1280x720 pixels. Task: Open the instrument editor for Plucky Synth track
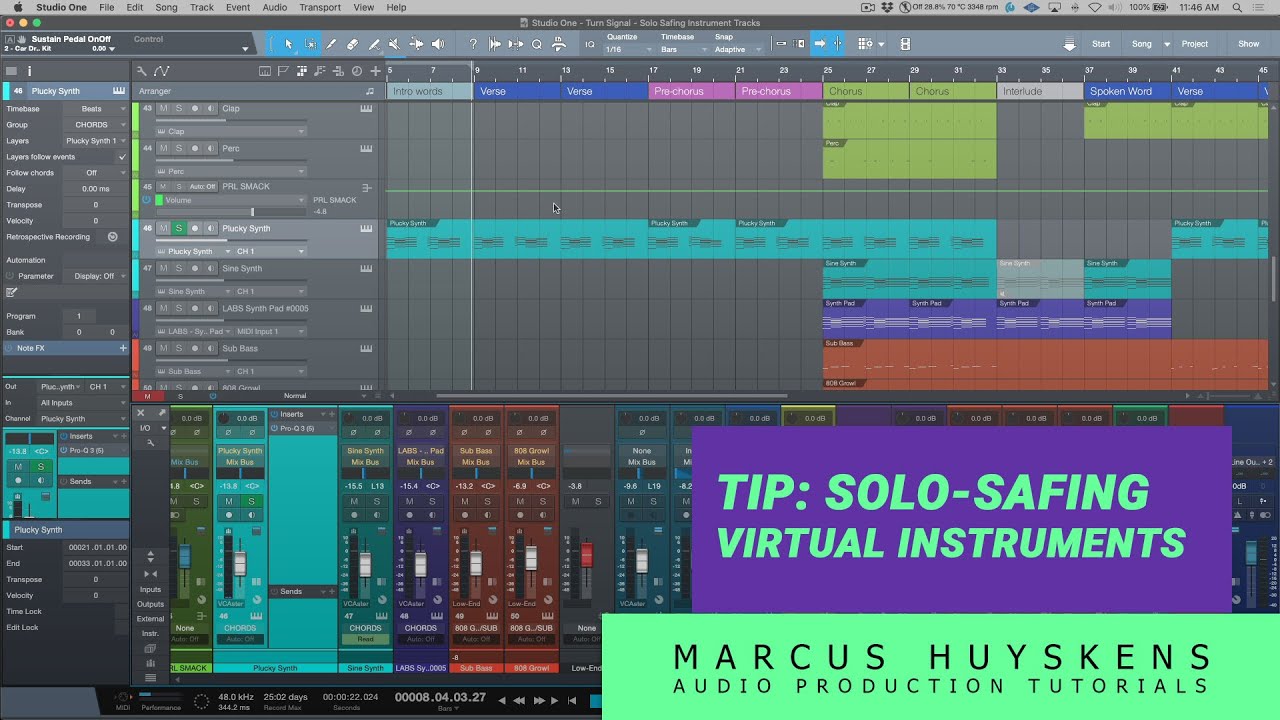(366, 228)
